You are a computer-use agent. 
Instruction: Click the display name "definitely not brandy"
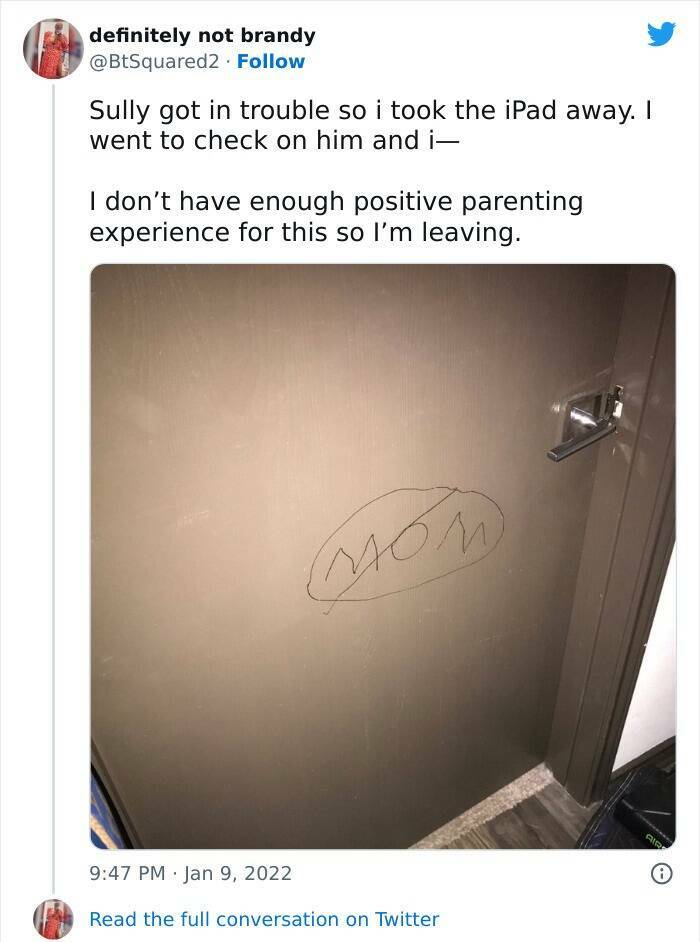(x=202, y=35)
